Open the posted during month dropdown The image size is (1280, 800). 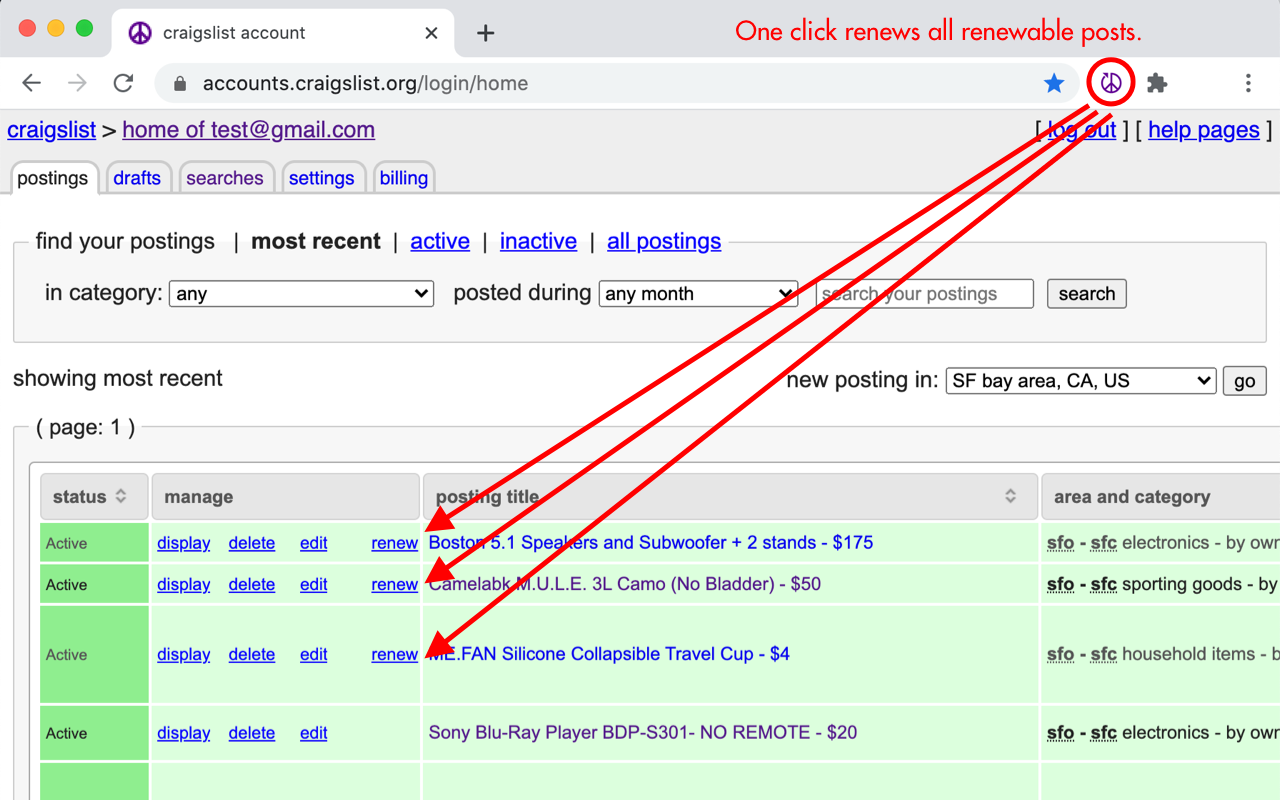[x=698, y=294]
